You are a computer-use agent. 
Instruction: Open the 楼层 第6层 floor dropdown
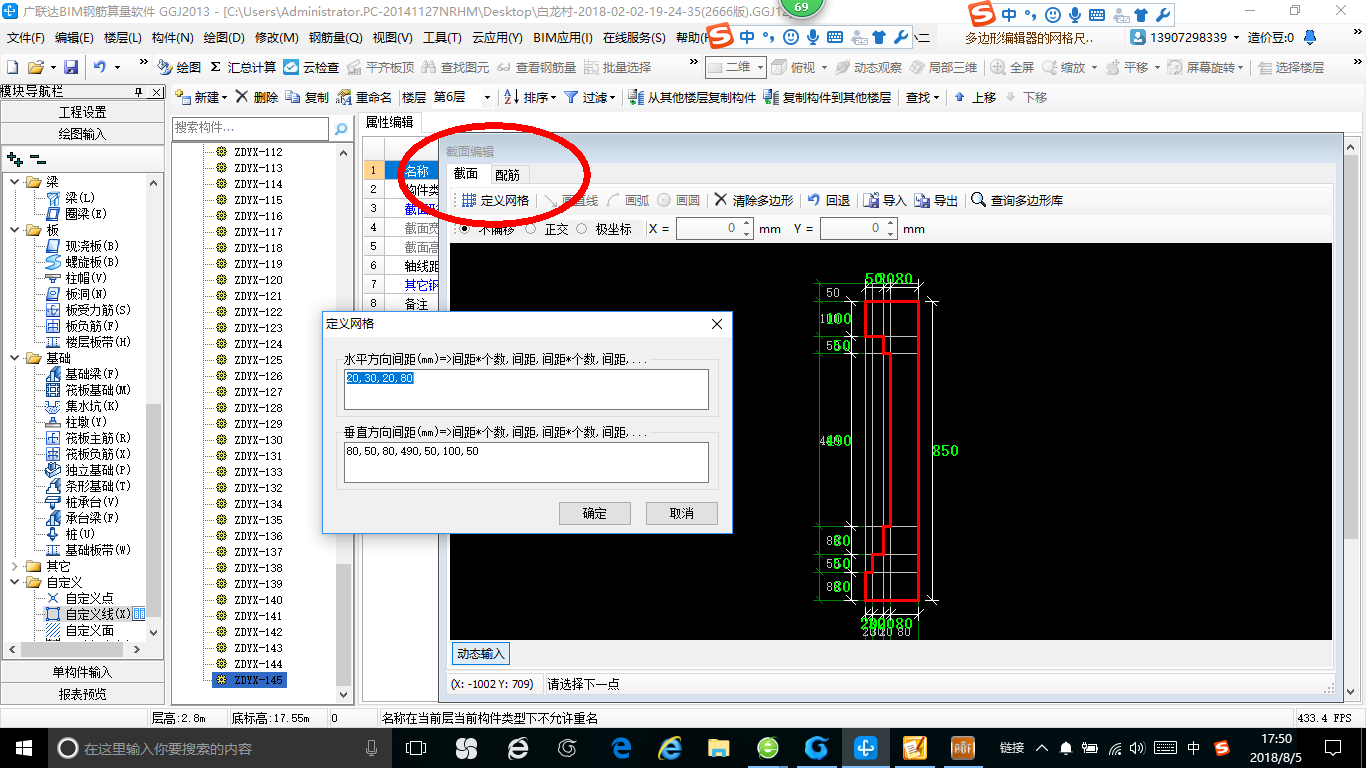(x=487, y=97)
